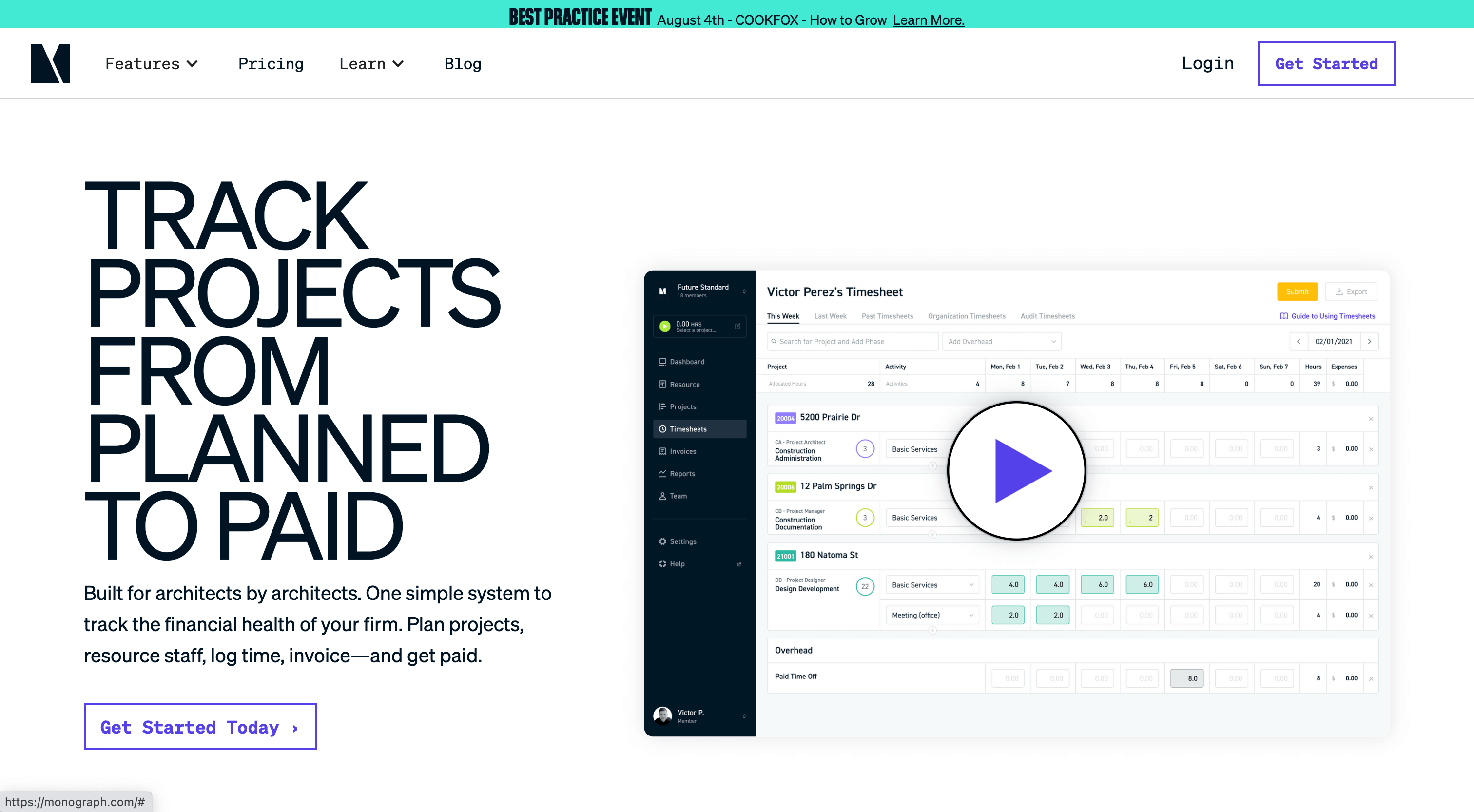Click the Monograph logo icon
Image resolution: width=1474 pixels, height=812 pixels.
(50, 63)
